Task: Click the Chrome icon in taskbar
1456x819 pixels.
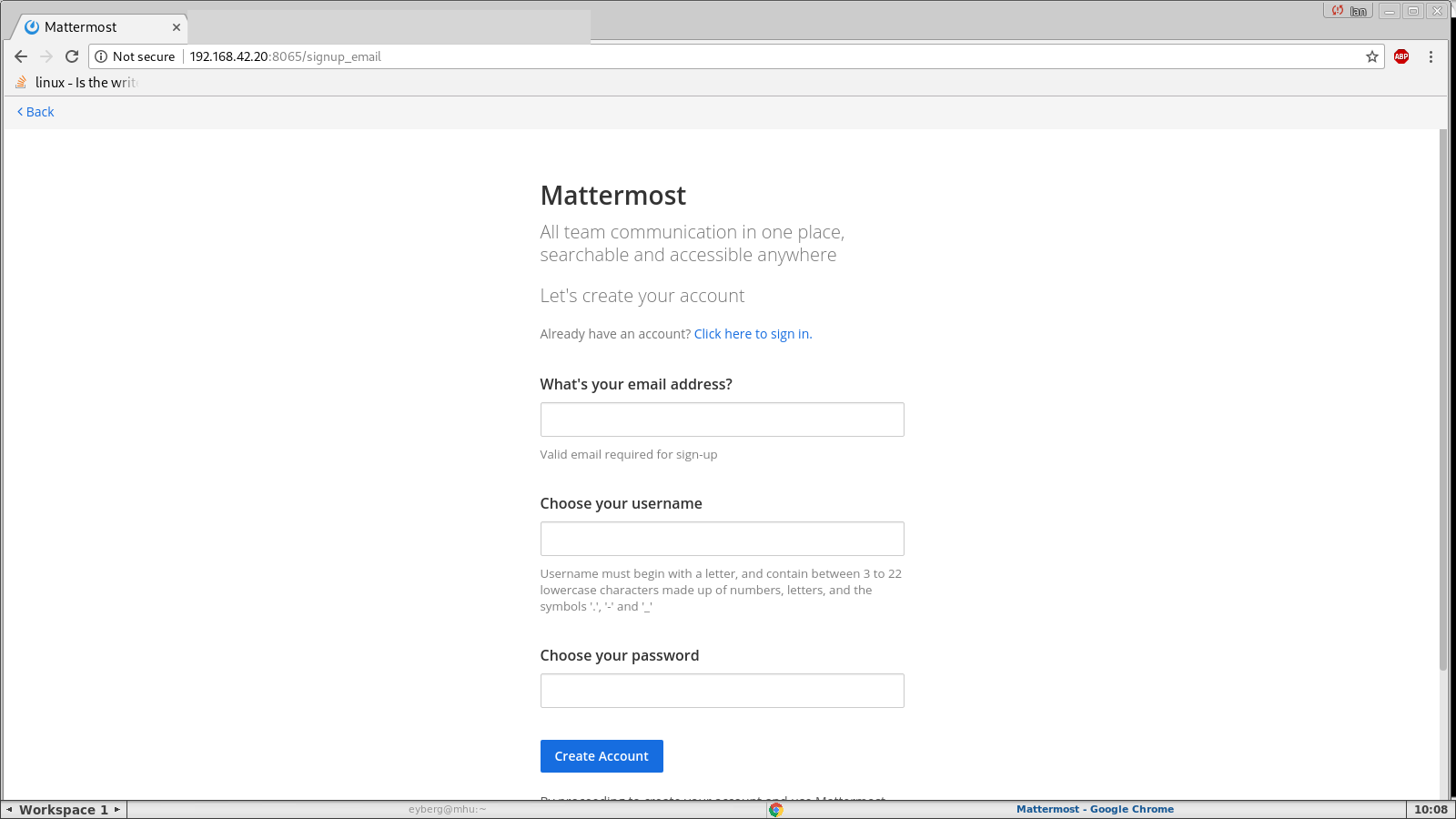Action: tap(775, 809)
